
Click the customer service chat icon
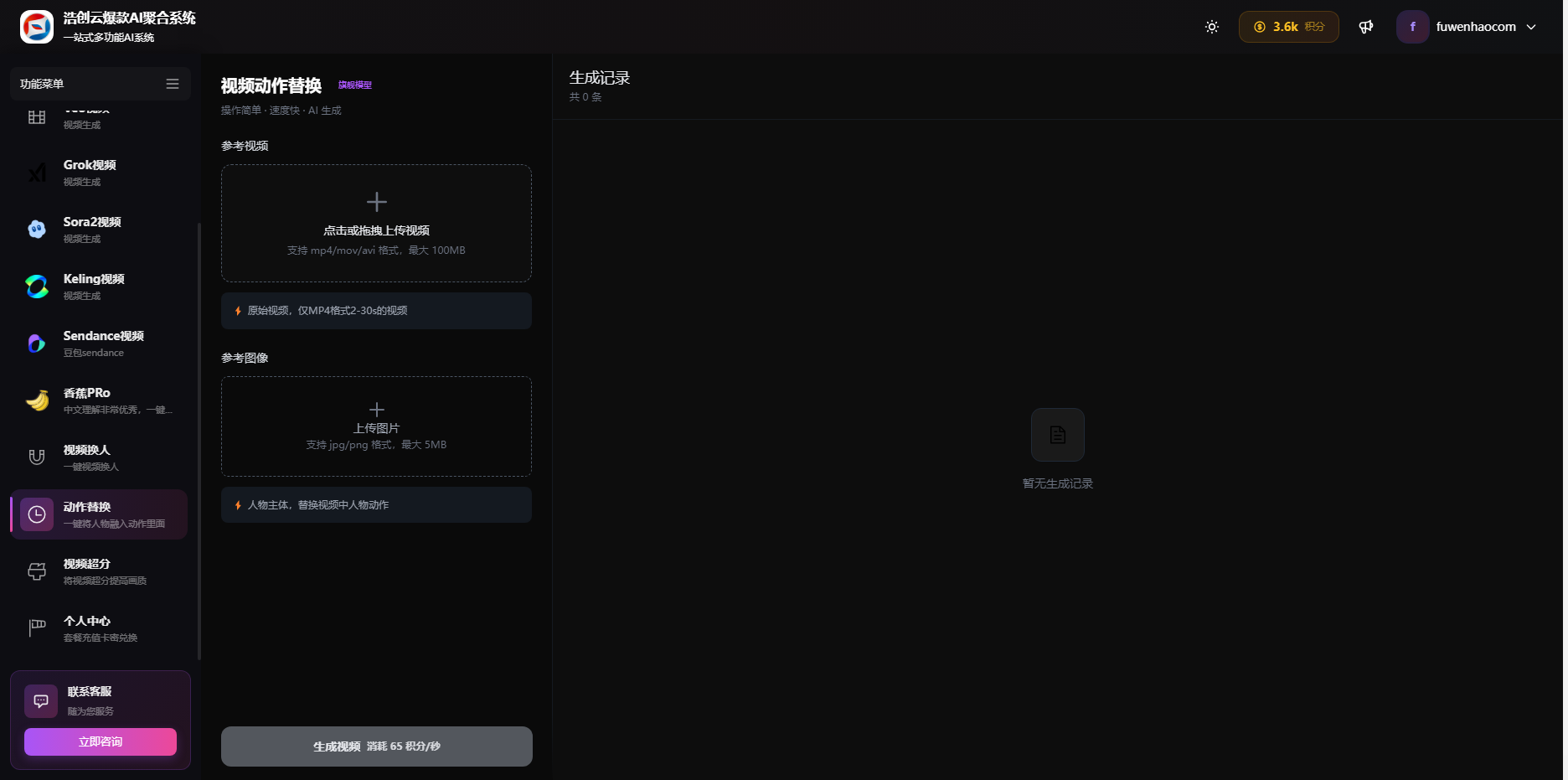(41, 701)
